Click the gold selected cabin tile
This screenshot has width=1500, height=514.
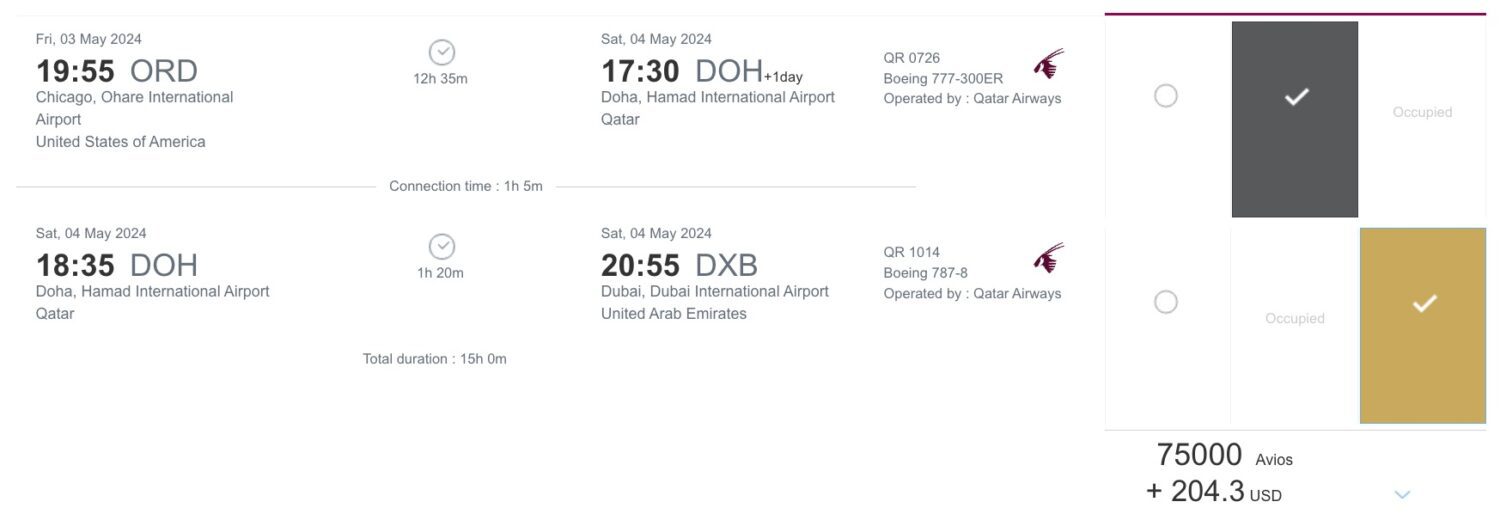(x=1423, y=326)
